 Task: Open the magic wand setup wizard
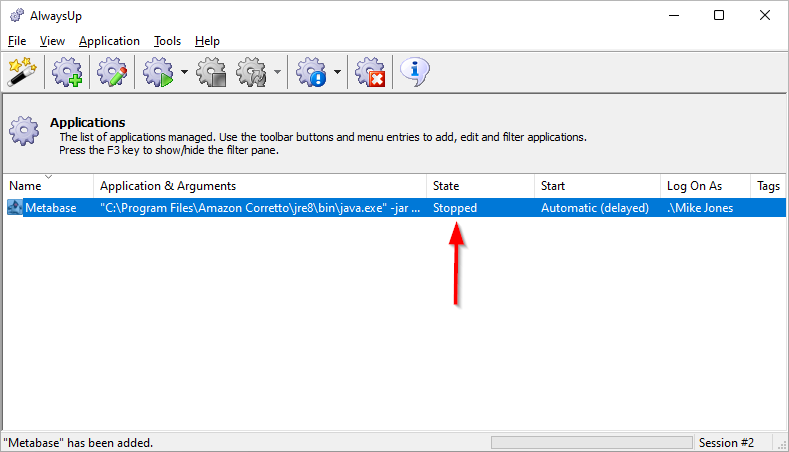point(23,72)
